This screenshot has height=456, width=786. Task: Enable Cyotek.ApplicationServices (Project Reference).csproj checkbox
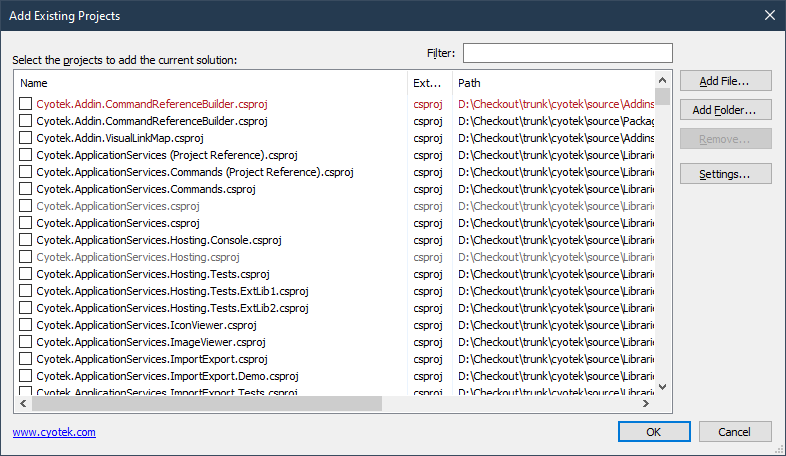click(x=26, y=155)
